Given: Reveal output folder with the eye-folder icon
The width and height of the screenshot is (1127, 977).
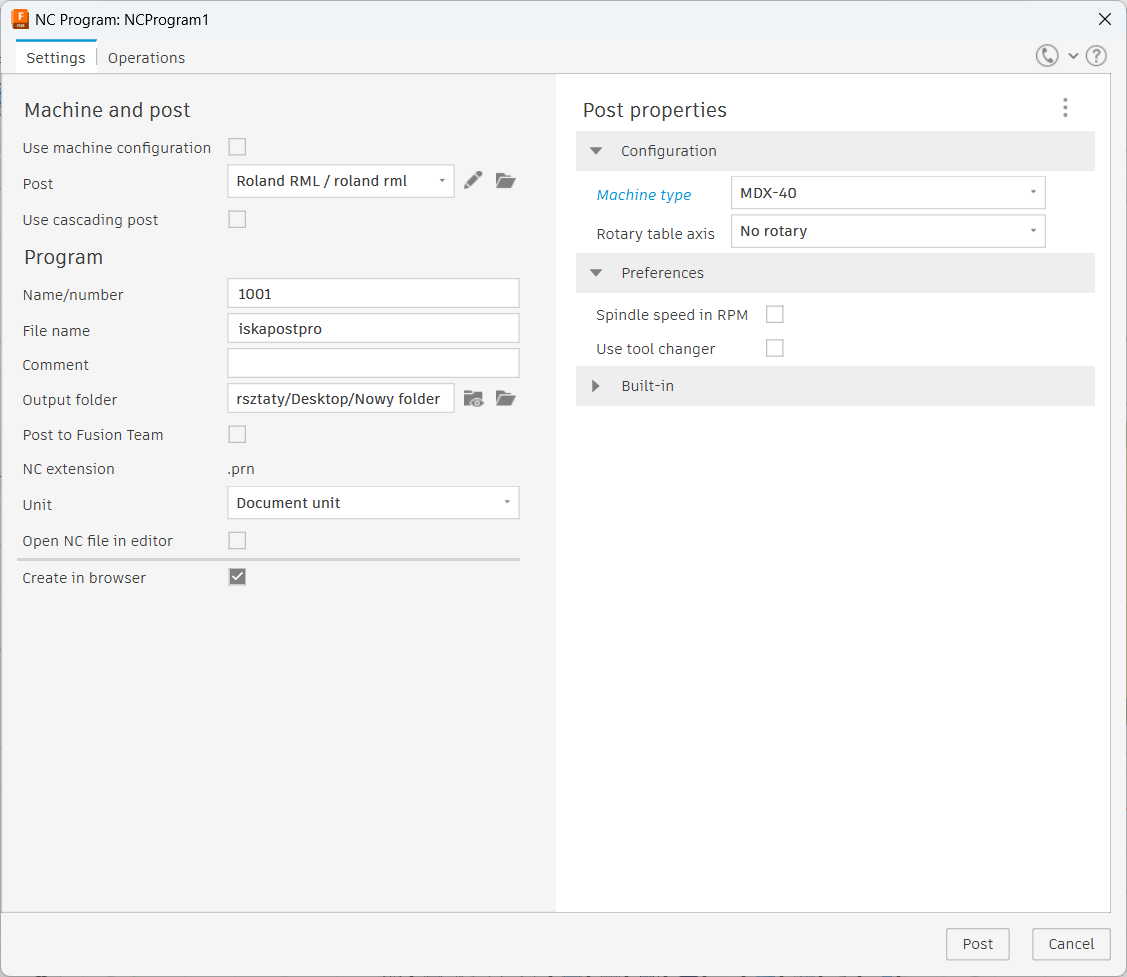Looking at the screenshot, I should coord(474,398).
